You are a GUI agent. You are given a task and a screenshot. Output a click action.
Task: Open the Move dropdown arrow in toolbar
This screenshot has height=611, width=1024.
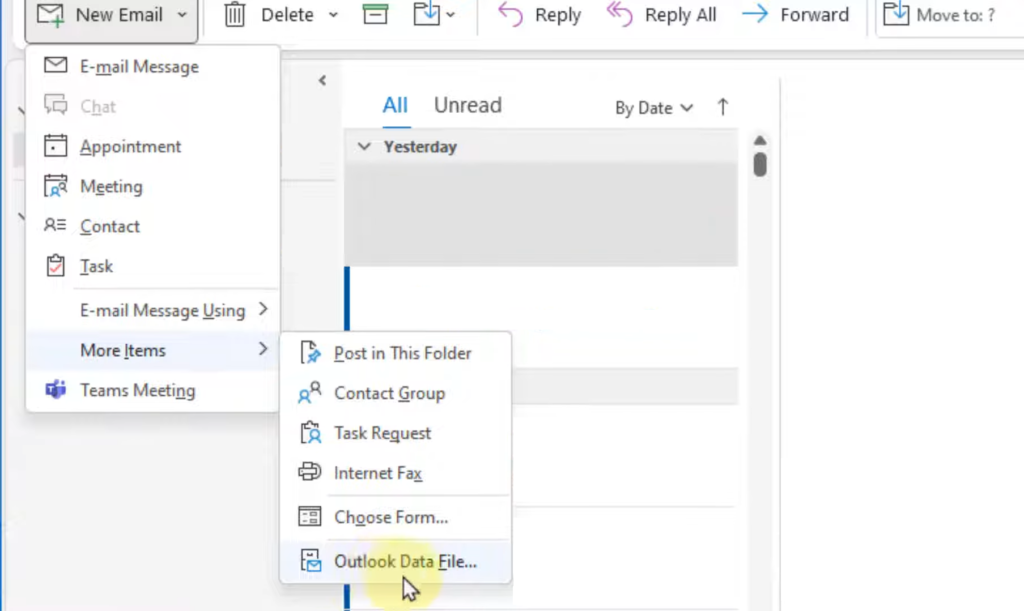point(451,15)
